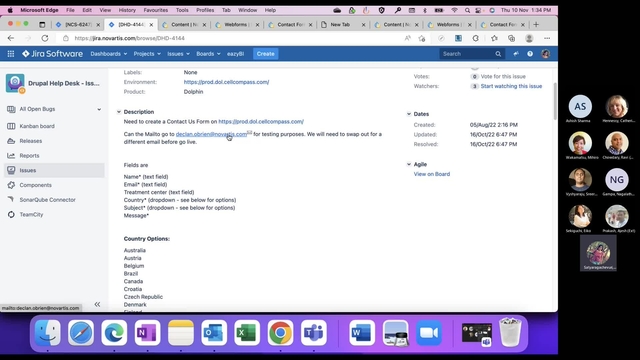The image size is (640, 360).
Task: Open the File menu in menu bar
Action: point(70,10)
